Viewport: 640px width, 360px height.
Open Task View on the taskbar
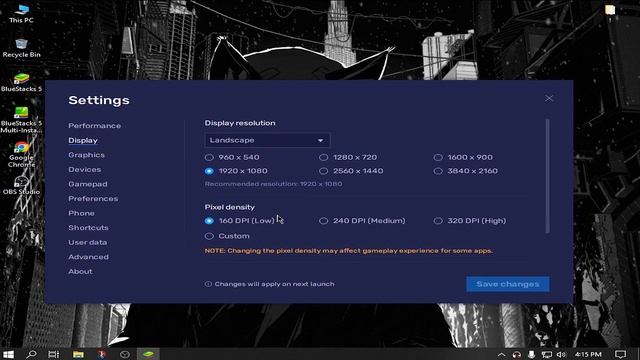click(x=53, y=354)
